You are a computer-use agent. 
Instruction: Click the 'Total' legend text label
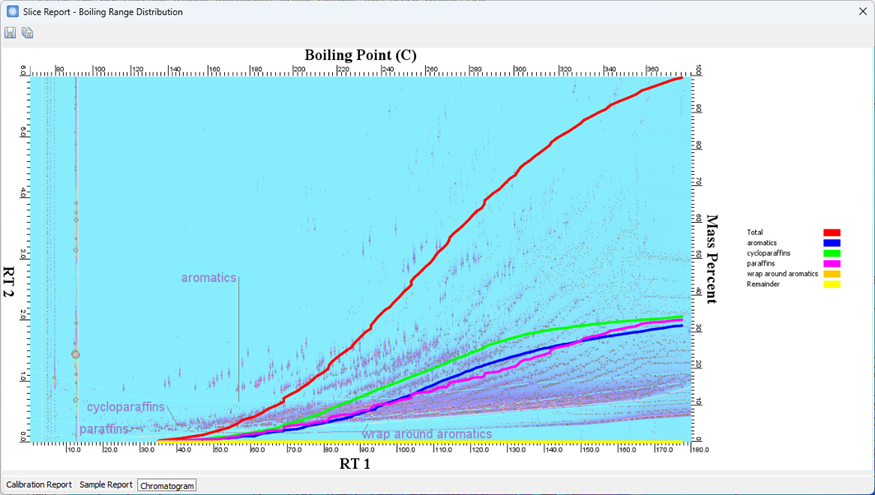[757, 232]
